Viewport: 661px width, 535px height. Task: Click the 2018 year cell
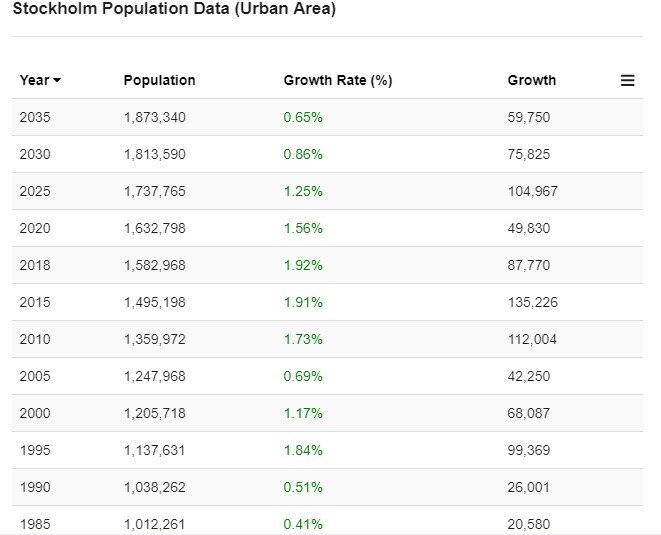[35, 265]
